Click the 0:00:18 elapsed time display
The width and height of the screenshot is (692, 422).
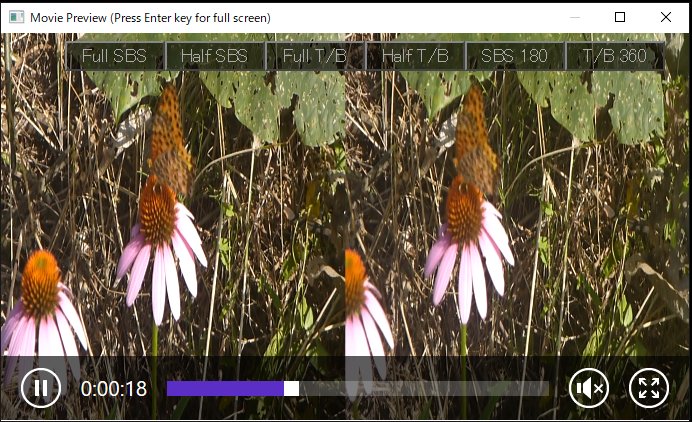pos(114,389)
